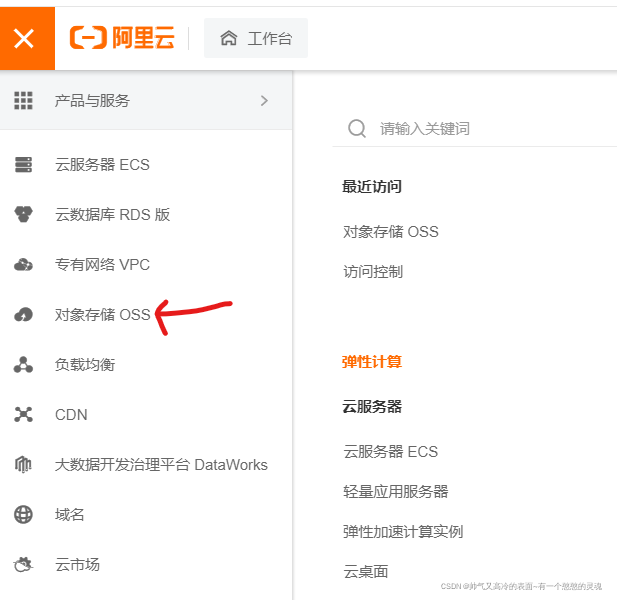This screenshot has height=600, width=617.
Task: Open 专有网络 VPC in the sidebar
Action: (102, 264)
